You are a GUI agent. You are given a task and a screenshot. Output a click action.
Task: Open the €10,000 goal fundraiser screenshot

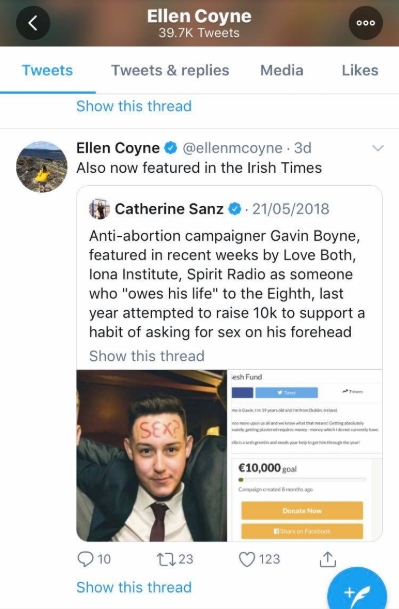(x=305, y=456)
